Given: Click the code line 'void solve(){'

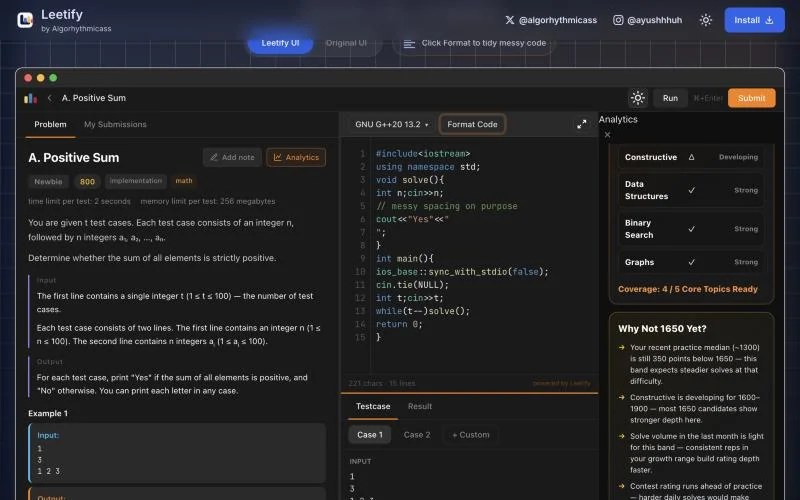Looking at the screenshot, I should click(x=410, y=180).
